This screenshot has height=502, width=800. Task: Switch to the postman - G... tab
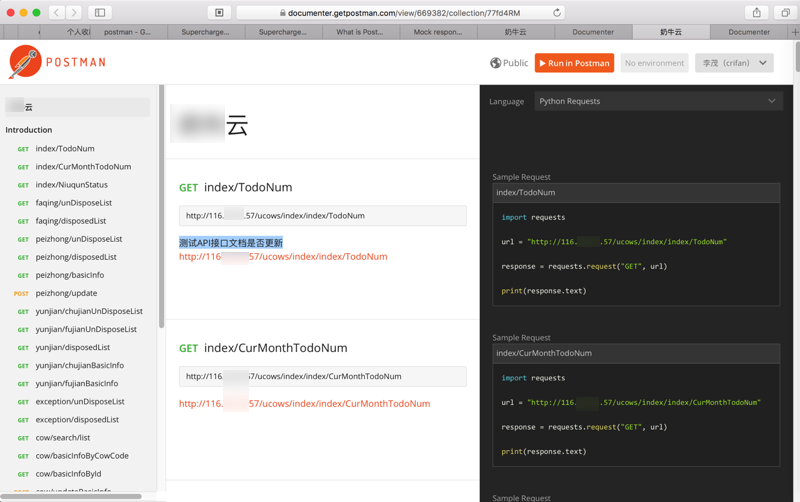point(127,32)
